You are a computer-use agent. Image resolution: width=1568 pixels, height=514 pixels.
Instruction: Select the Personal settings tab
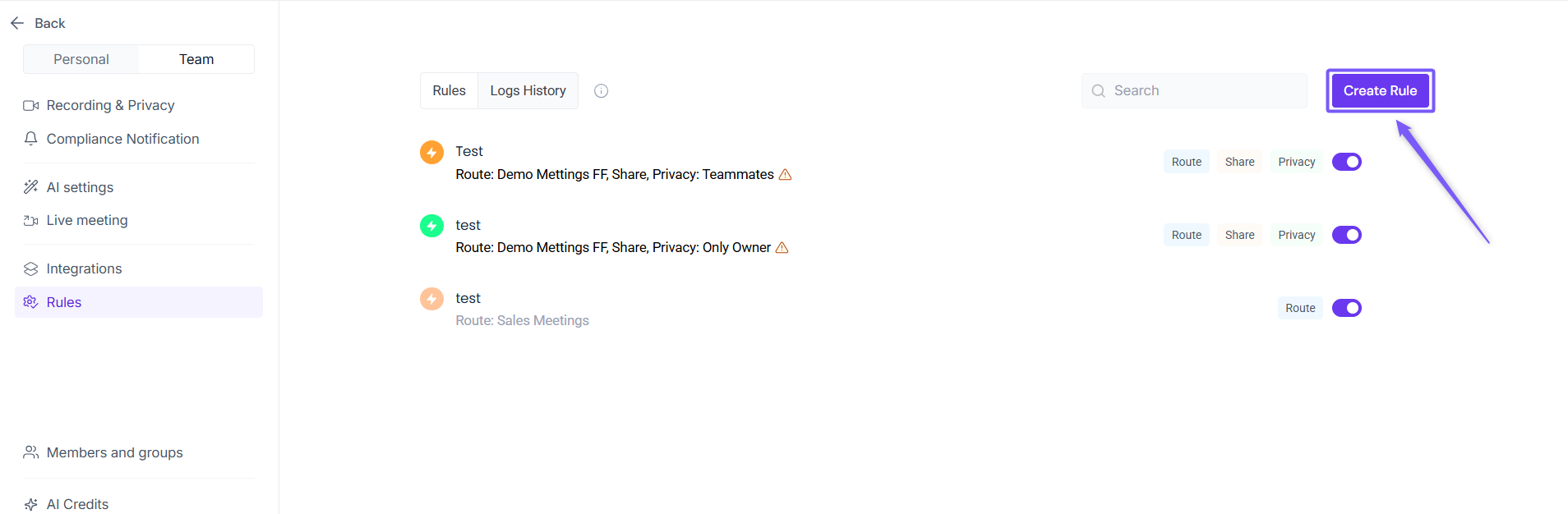(x=81, y=59)
